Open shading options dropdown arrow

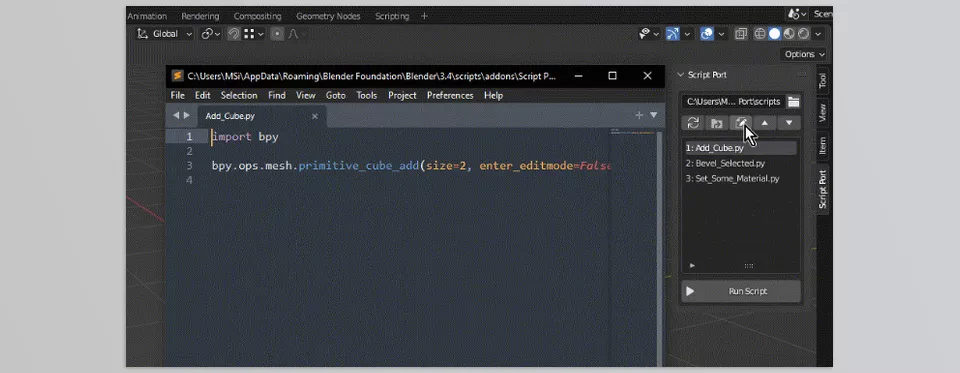pyautogui.click(x=818, y=34)
